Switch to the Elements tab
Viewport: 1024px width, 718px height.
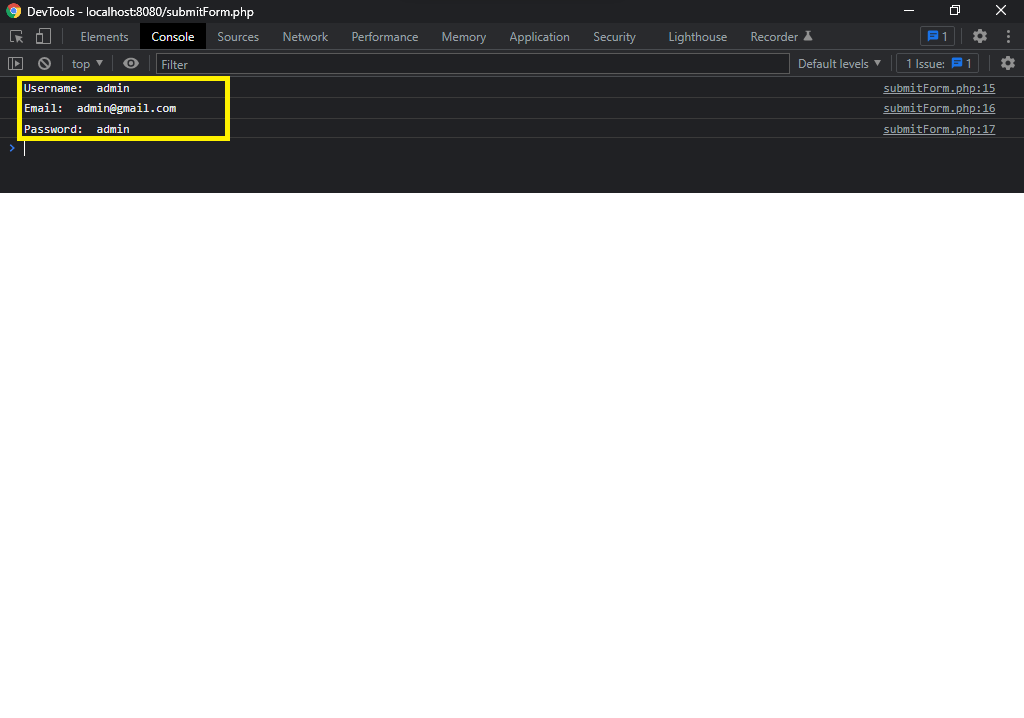click(x=103, y=37)
